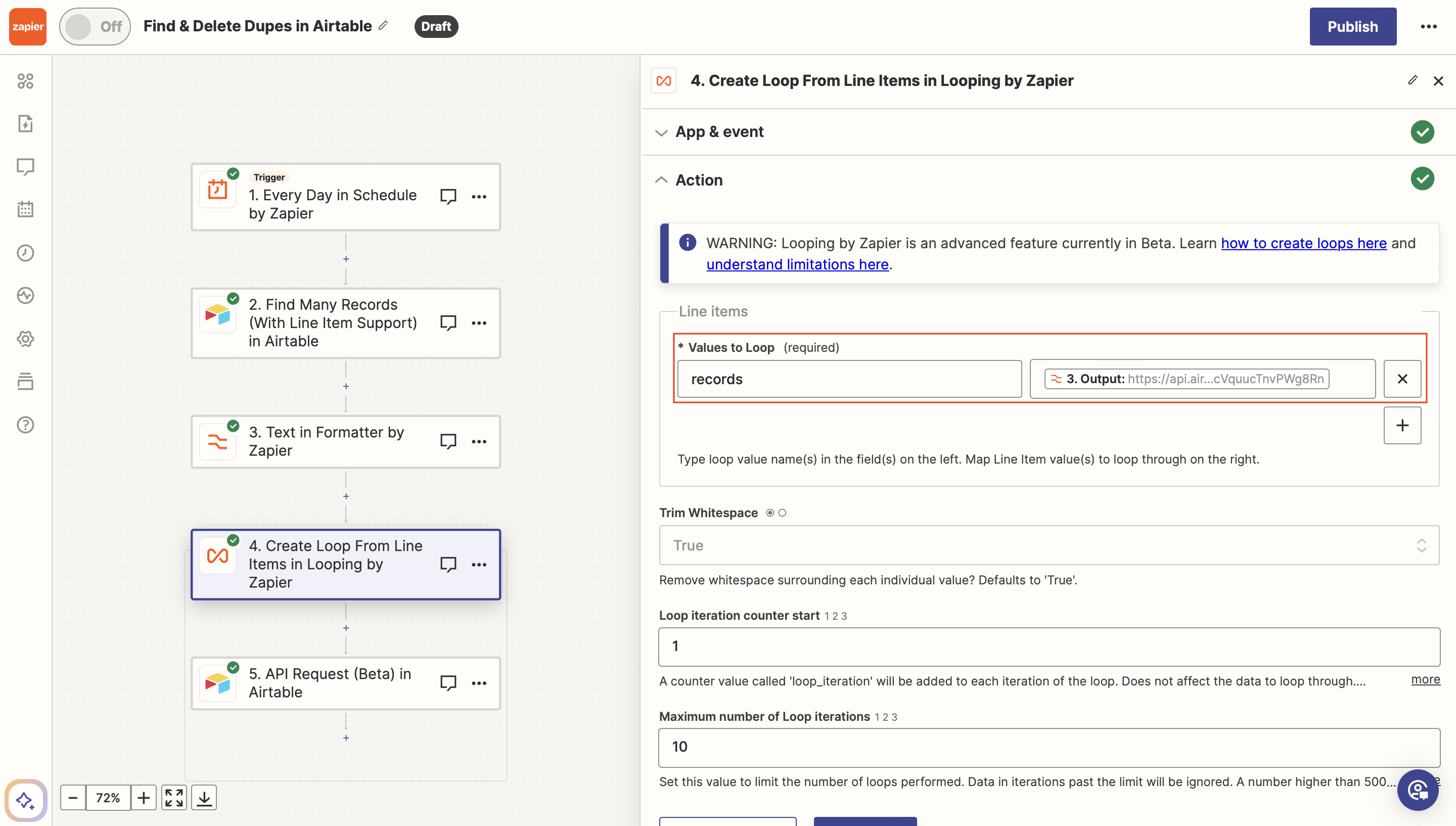
Task: Select the Find Many Records Airtable step
Action: point(333,323)
